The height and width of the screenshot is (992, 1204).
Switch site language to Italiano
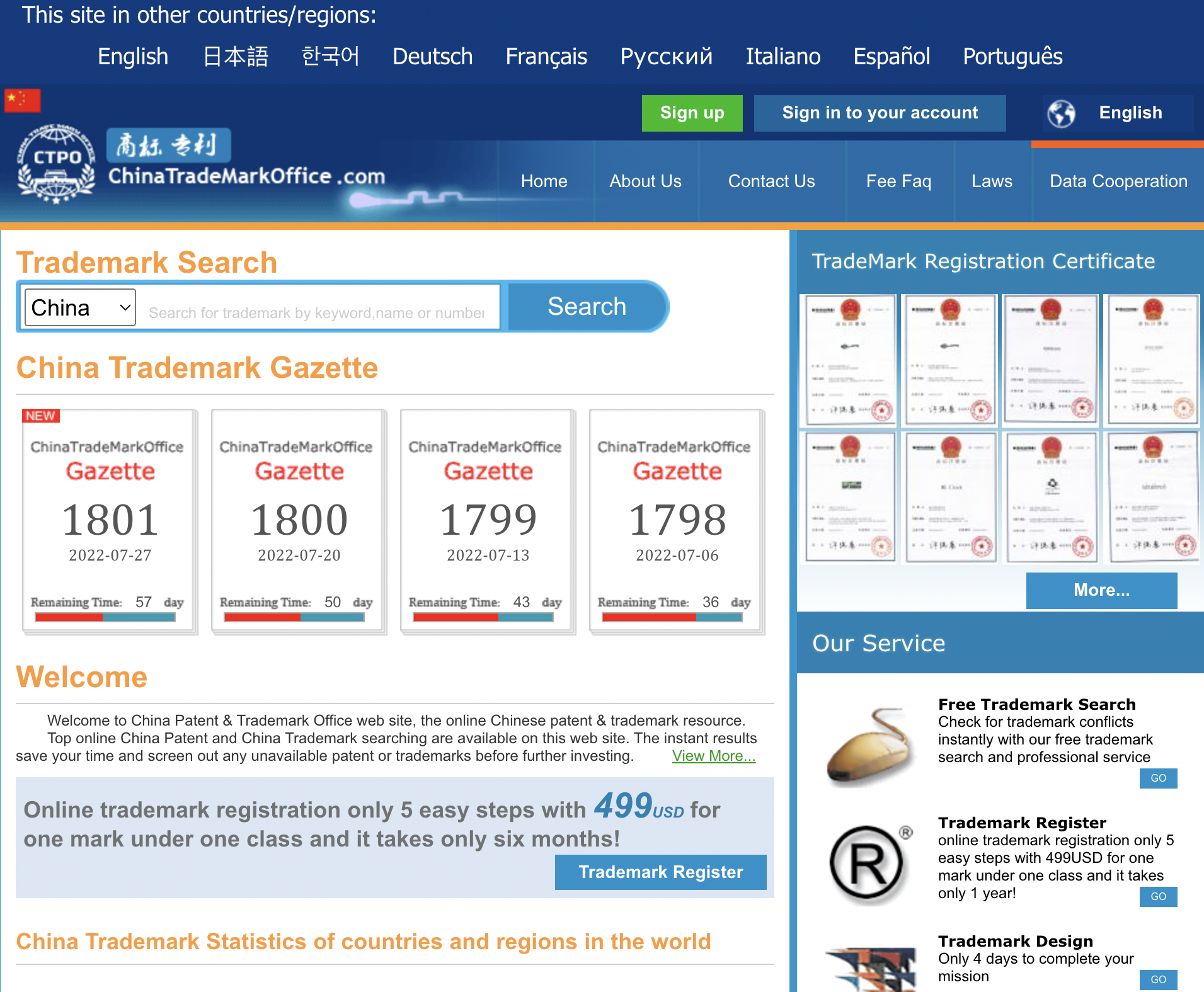click(x=783, y=57)
